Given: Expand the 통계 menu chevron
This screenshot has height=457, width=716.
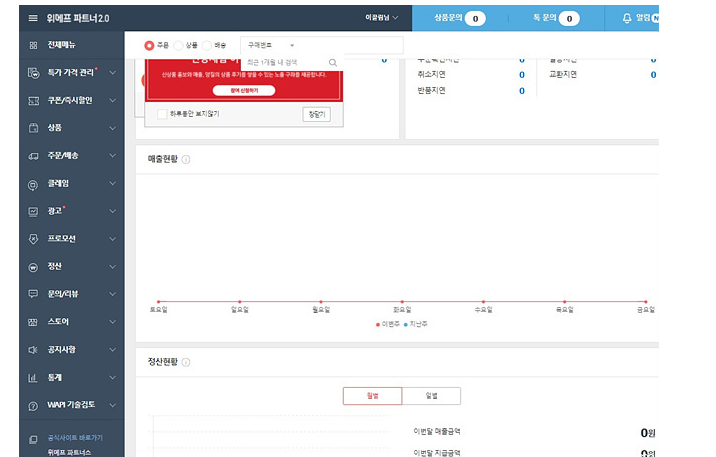Looking at the screenshot, I should tap(113, 378).
